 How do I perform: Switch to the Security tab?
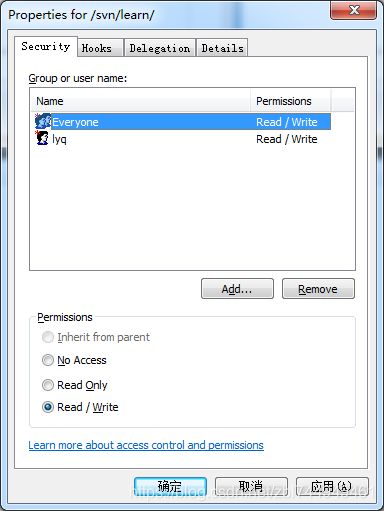click(x=46, y=46)
